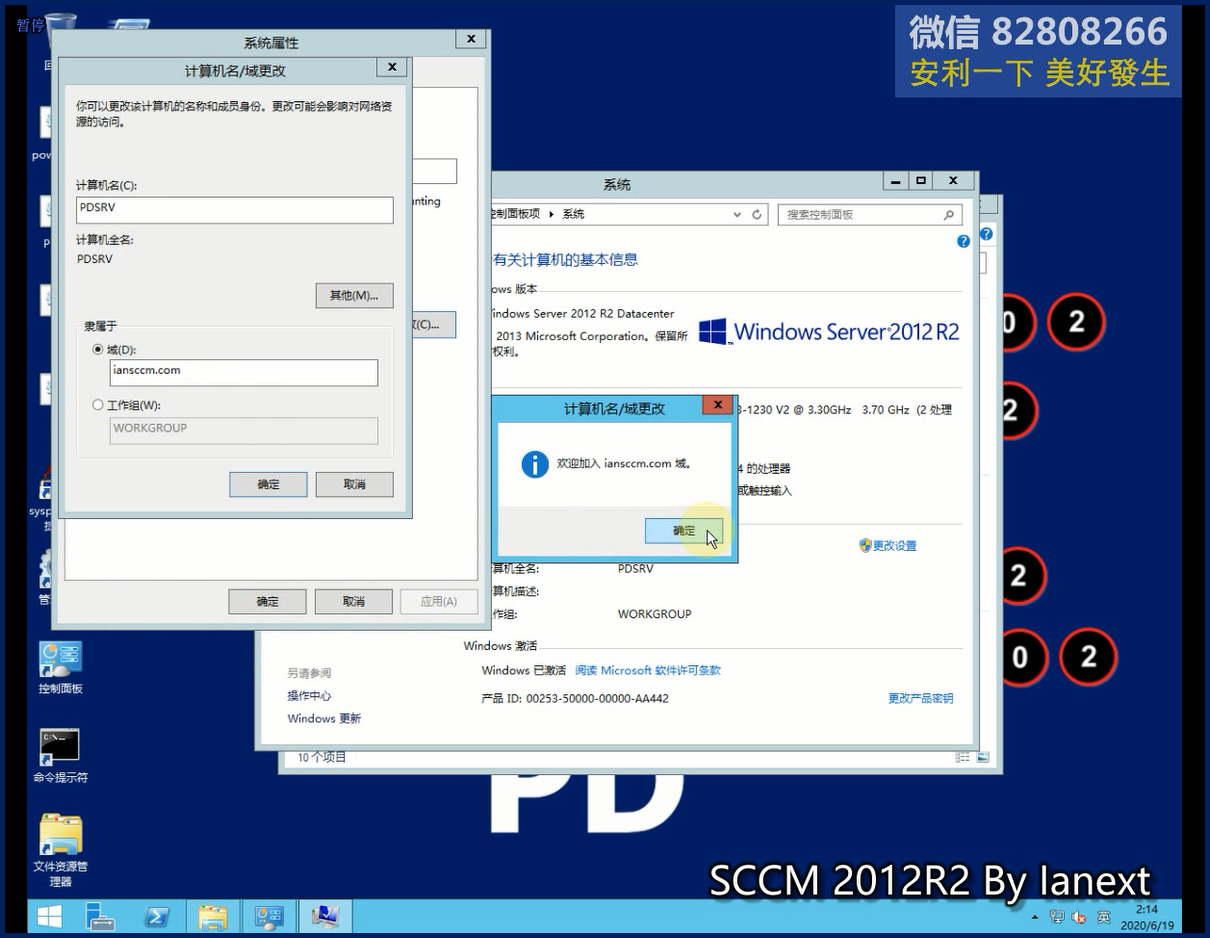This screenshot has height=938, width=1210.
Task: Switch to the System Properties taskbar item
Action: pos(326,915)
